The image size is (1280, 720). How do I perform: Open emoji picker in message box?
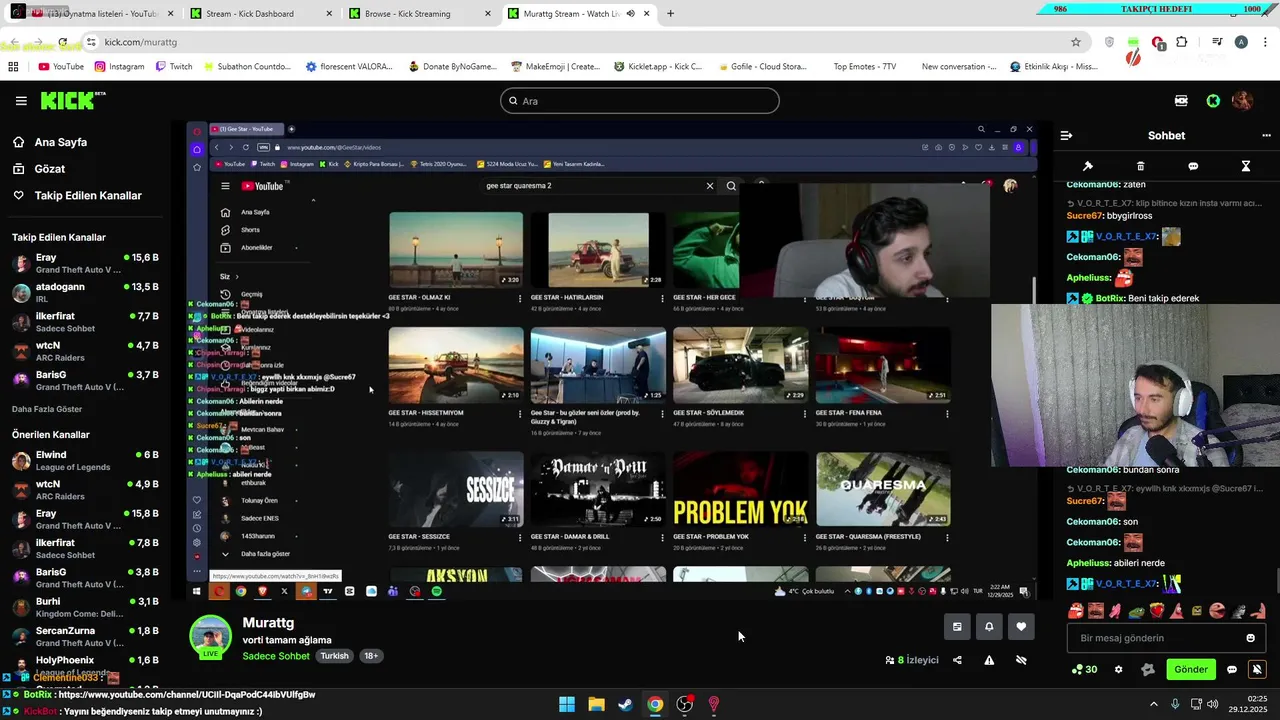pos(1250,638)
